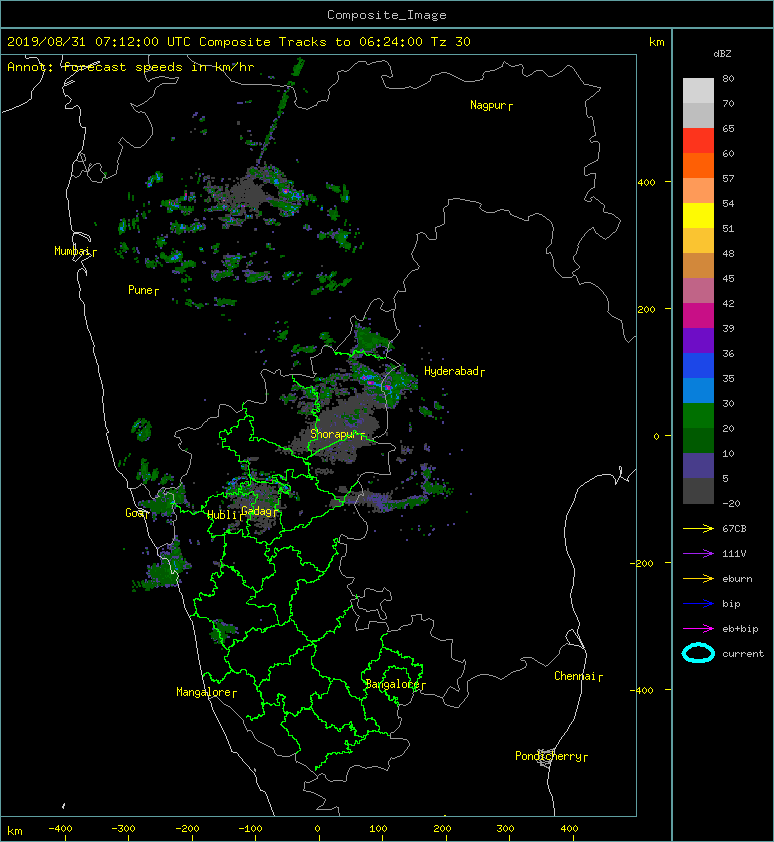Click the light gray 80 dBZ swatch
The width and height of the screenshot is (774, 842).
click(698, 90)
